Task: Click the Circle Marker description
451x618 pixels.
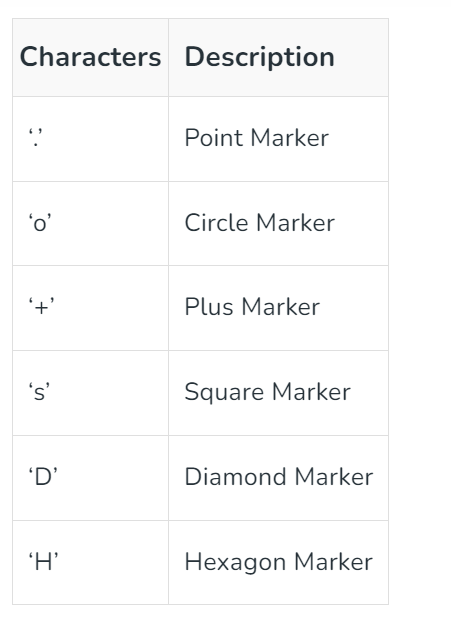Action: click(x=259, y=223)
